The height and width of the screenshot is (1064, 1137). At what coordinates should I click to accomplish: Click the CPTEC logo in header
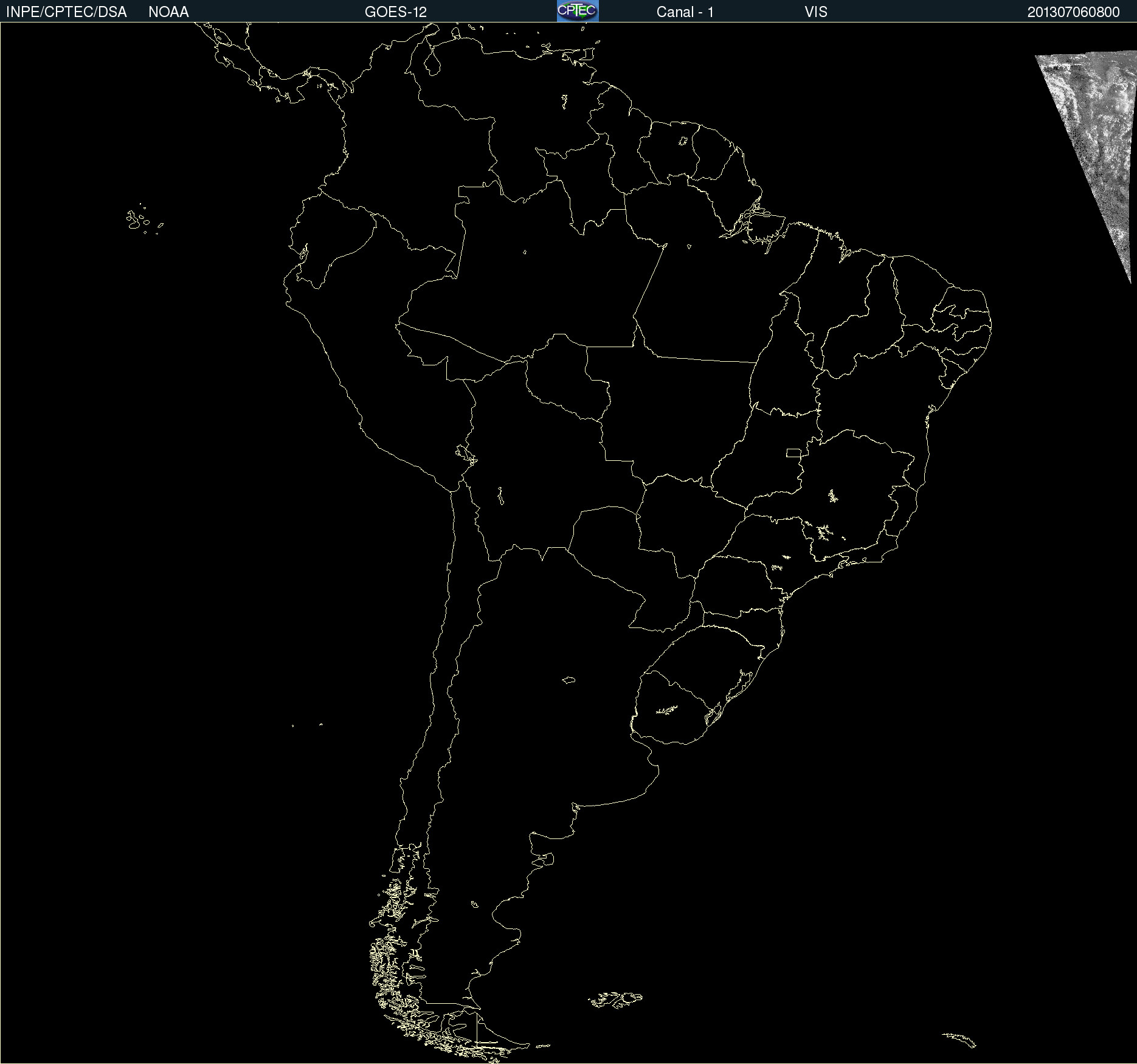[578, 11]
